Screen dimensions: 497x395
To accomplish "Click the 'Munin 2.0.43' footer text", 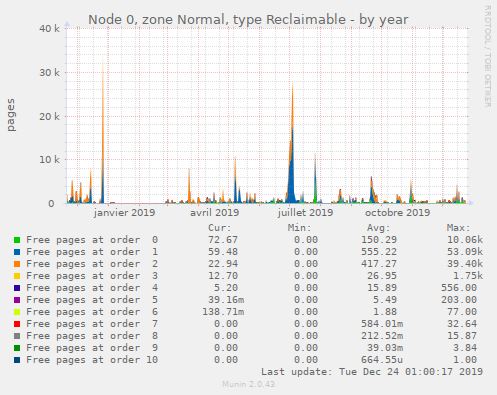I will pos(248,384).
